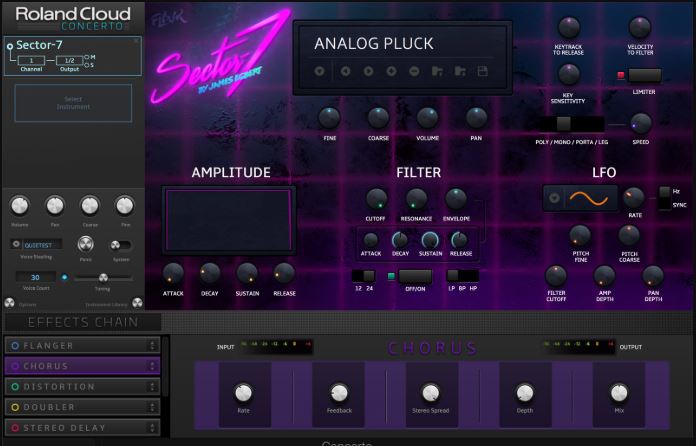Click the second folder icon in the preset bar
The height and width of the screenshot is (446, 696).
click(x=460, y=71)
